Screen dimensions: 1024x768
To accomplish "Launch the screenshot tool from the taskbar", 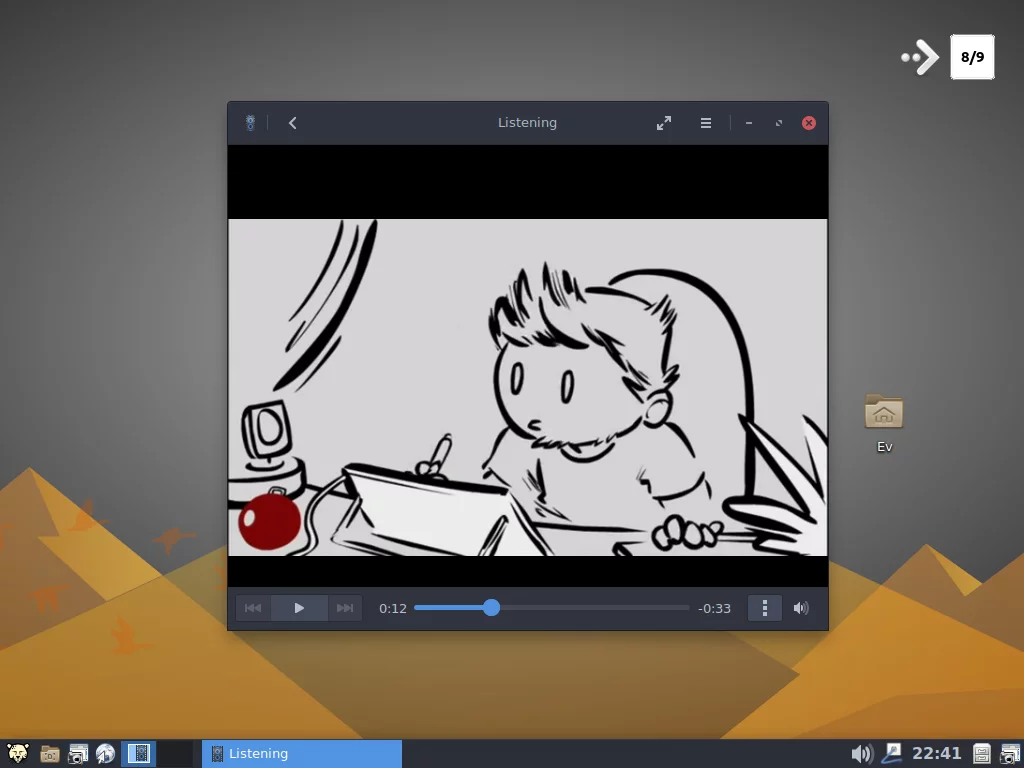I will point(76,753).
